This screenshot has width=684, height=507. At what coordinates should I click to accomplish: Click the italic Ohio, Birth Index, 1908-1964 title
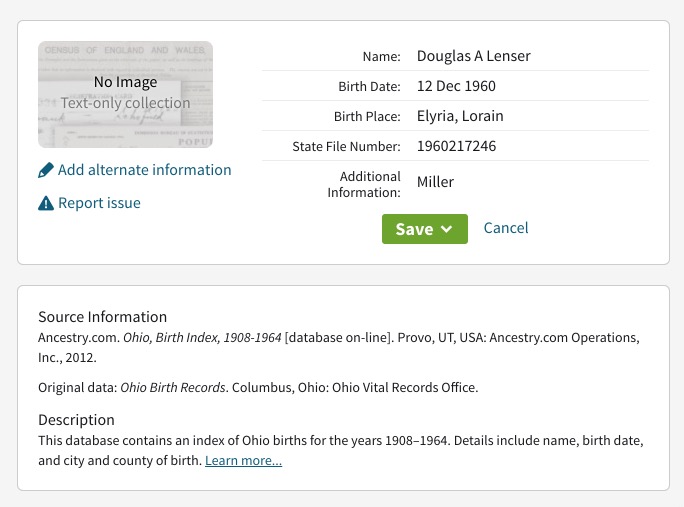(202, 338)
